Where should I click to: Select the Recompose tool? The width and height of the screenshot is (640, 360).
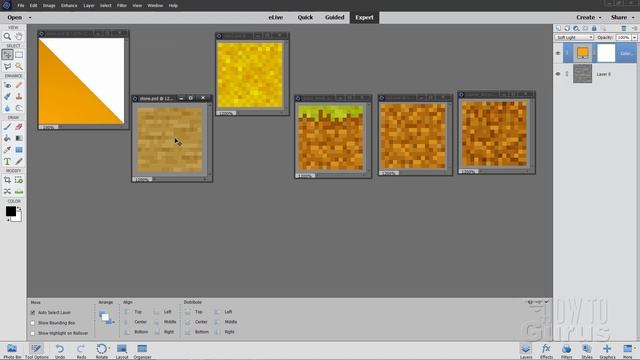click(19, 180)
